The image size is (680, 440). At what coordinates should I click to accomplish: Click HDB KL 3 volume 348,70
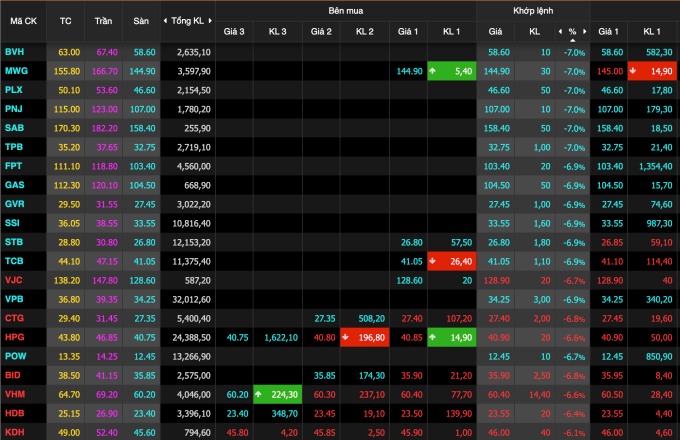click(x=284, y=414)
